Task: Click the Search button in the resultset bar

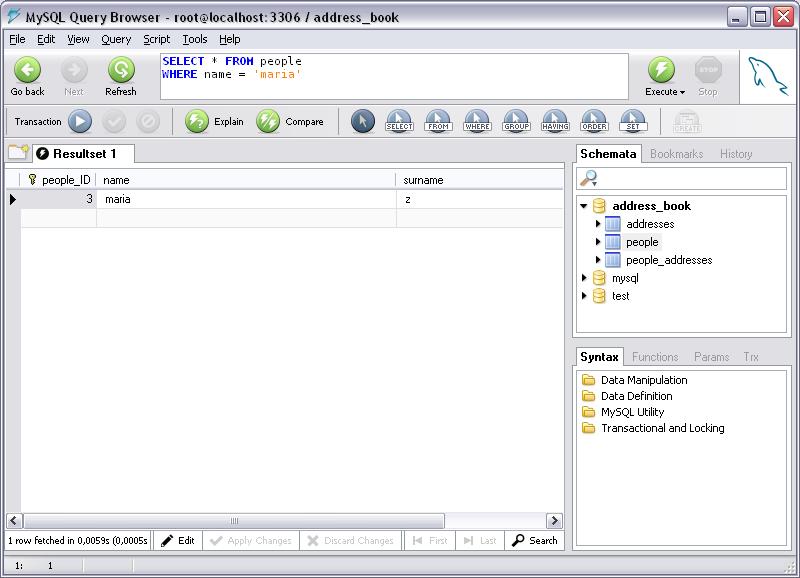Action: click(535, 541)
